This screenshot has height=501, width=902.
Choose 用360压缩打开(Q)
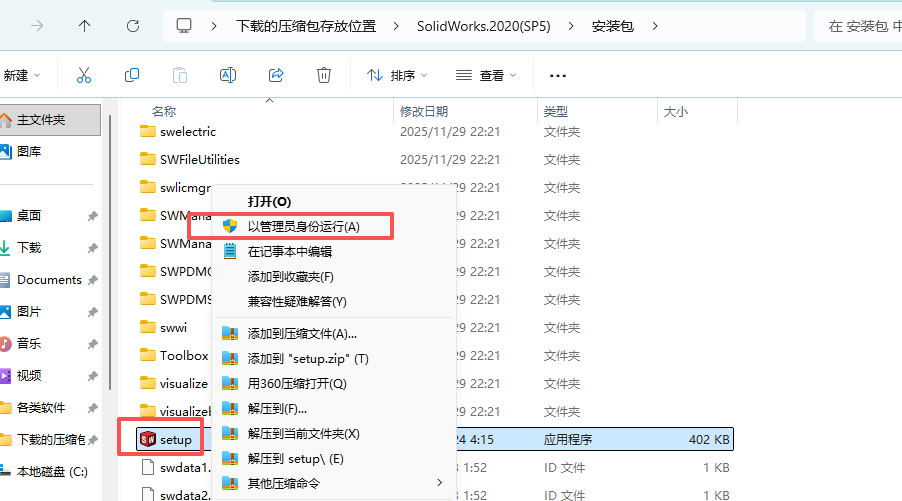tap(297, 384)
